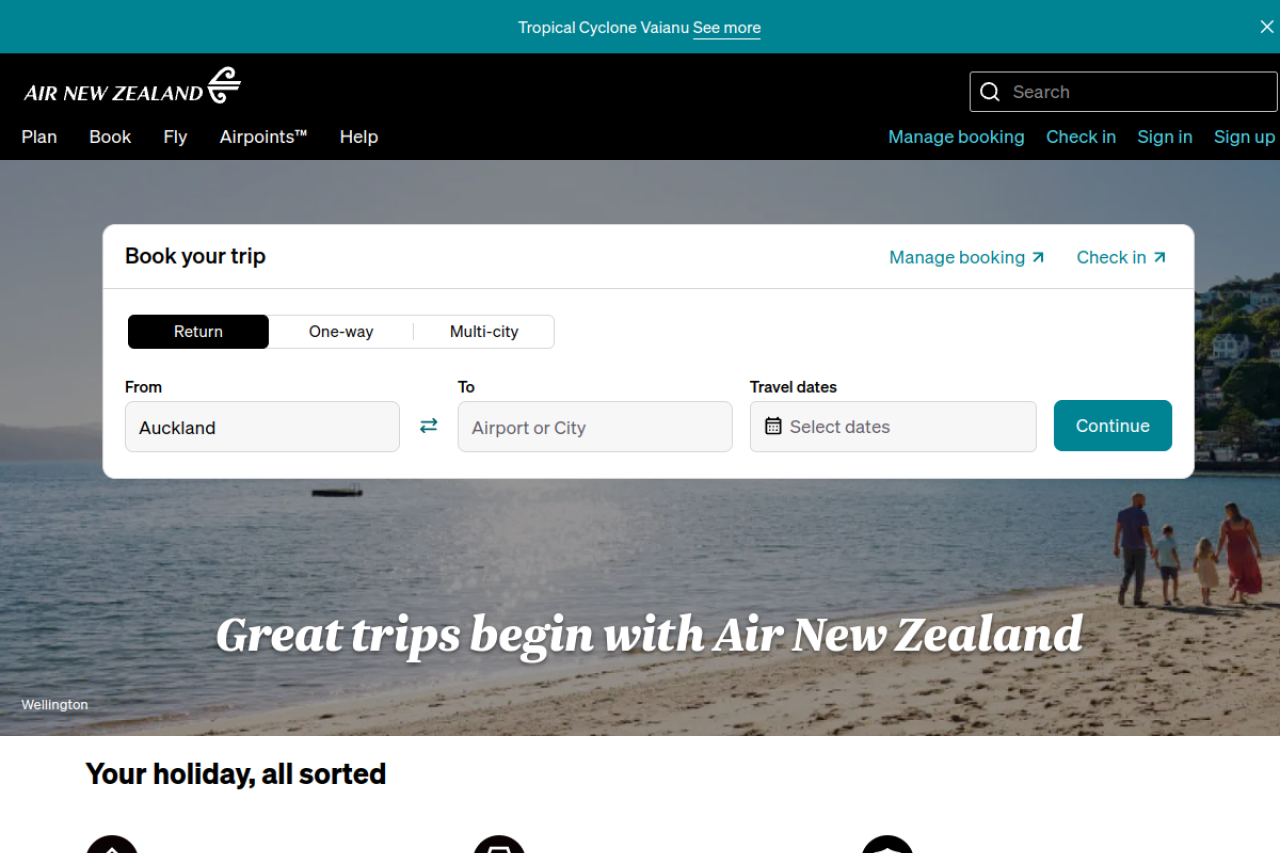
Task: Open the Book menu
Action: coord(110,137)
